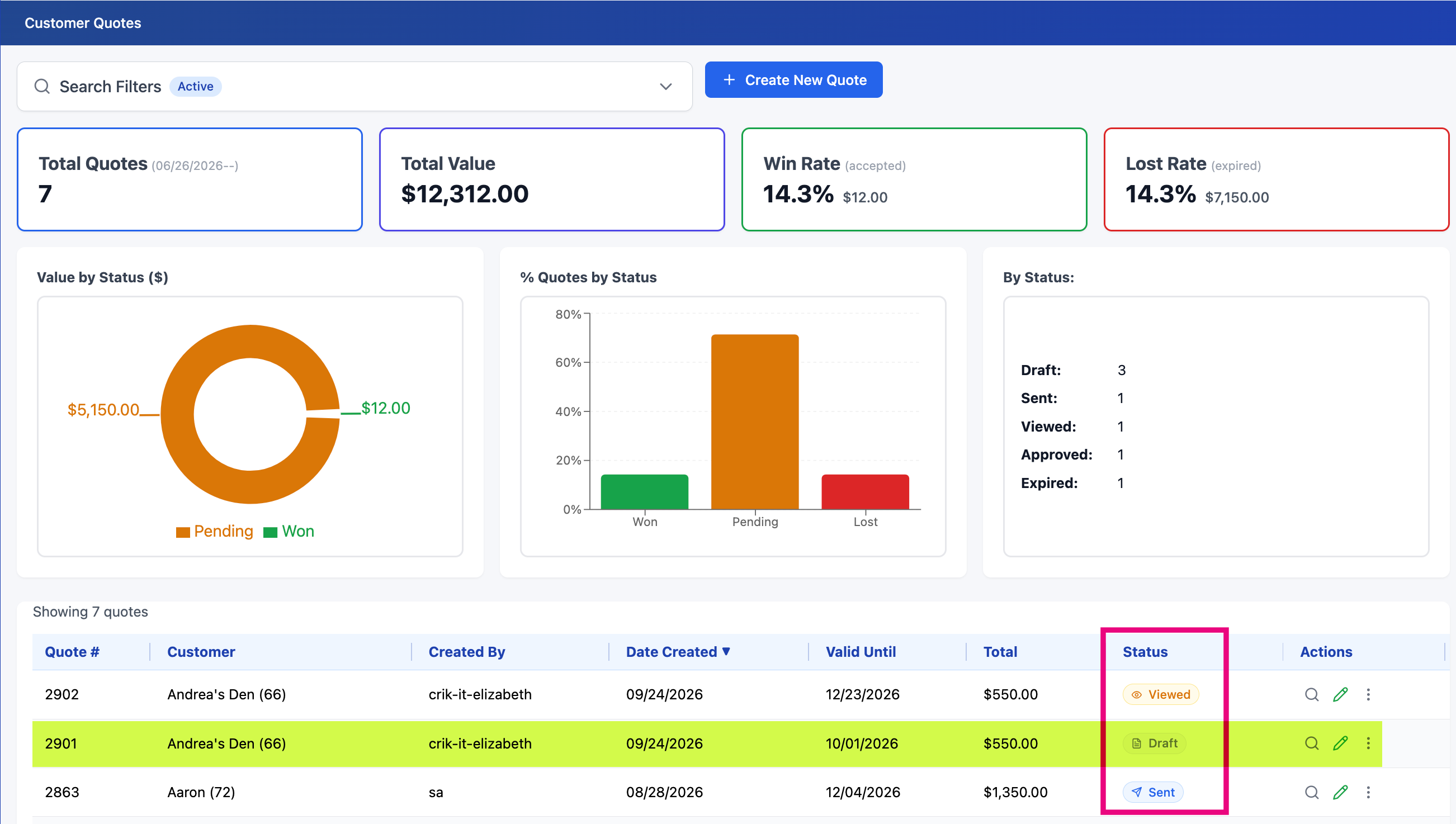Sort the table by Quote # column
This screenshot has height=824, width=1456.
(x=72, y=652)
